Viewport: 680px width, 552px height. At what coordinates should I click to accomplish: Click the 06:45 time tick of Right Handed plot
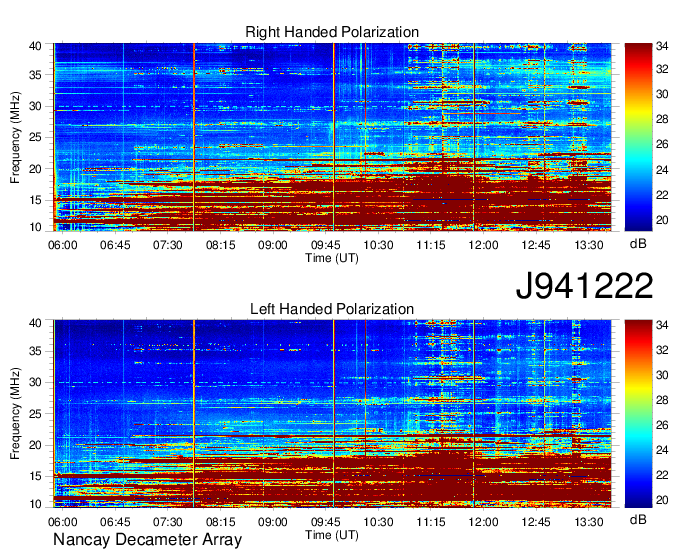[115, 245]
